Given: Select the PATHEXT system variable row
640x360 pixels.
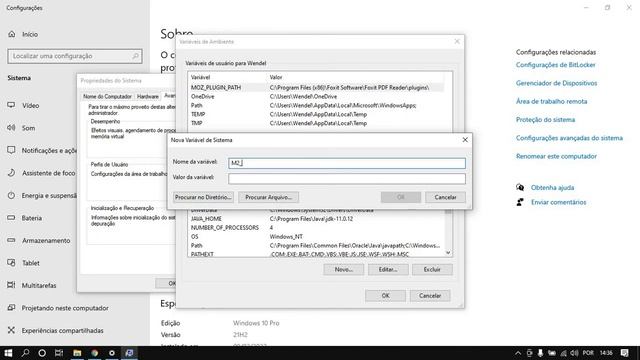Looking at the screenshot, I should click(x=316, y=254).
